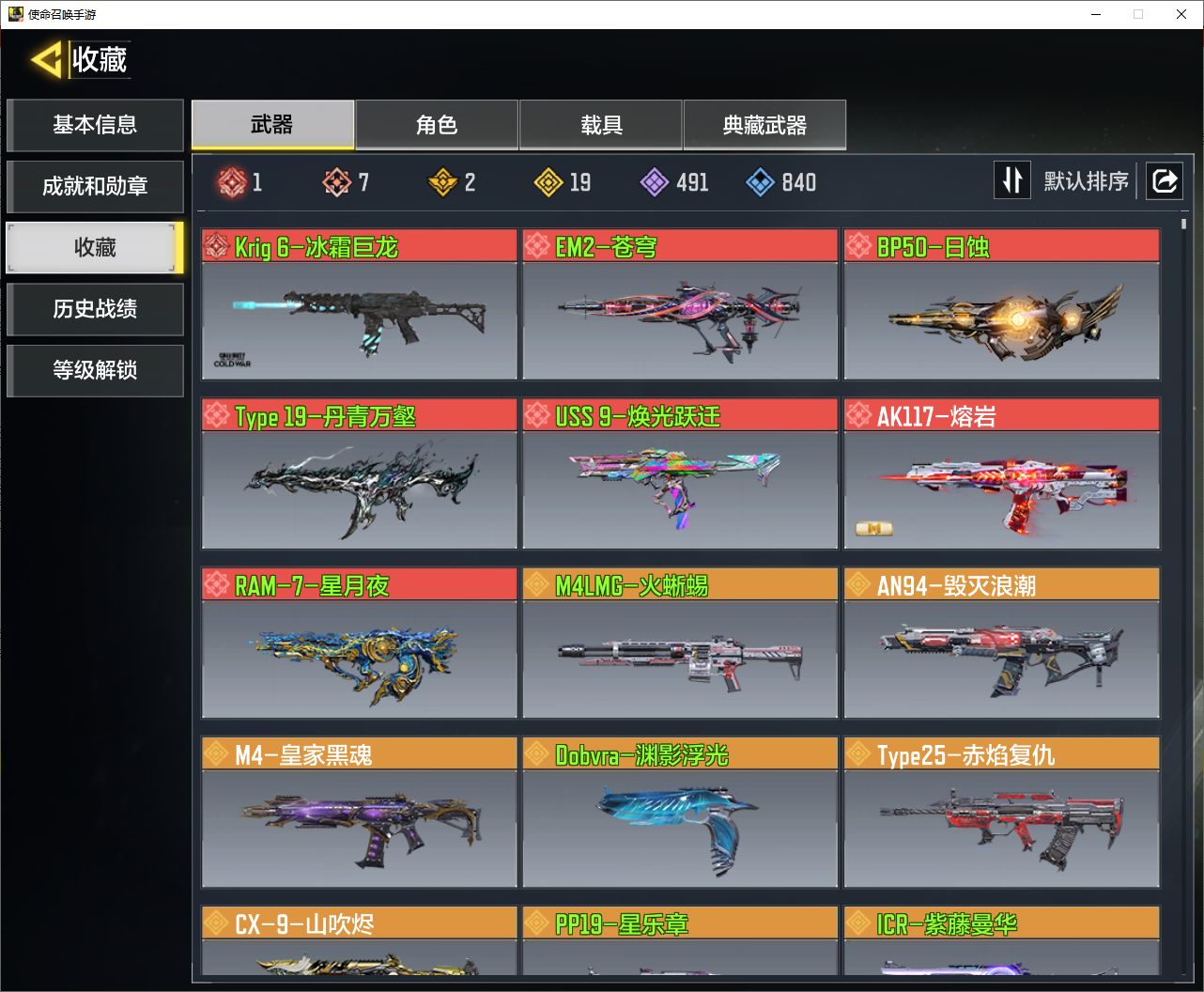The height and width of the screenshot is (992, 1204).
Task: Filter by orange-red rarity icon showing 7
Action: tap(337, 182)
